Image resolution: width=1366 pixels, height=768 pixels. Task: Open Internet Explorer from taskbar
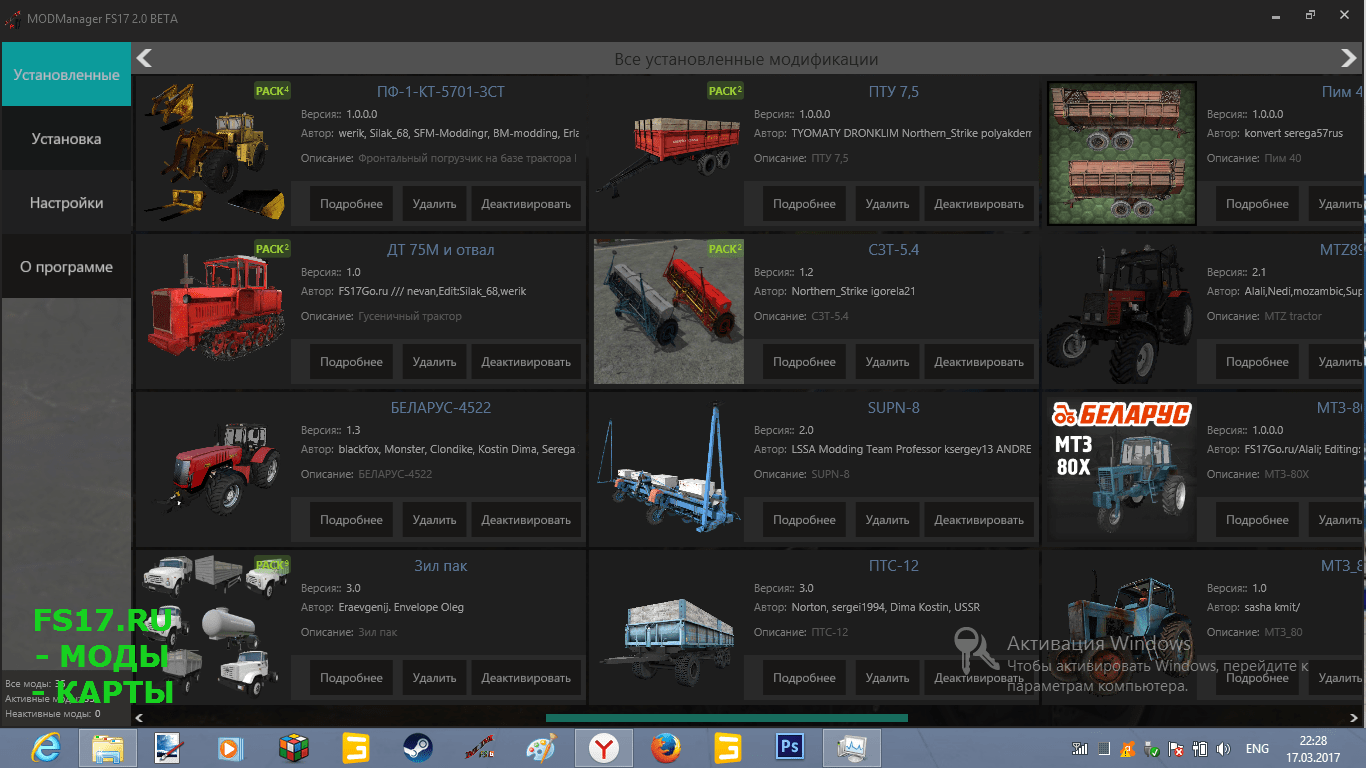(x=46, y=747)
